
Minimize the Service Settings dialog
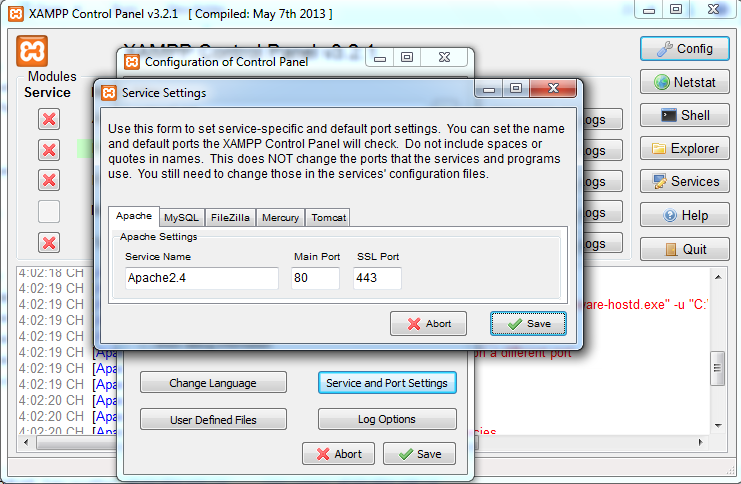point(489,88)
